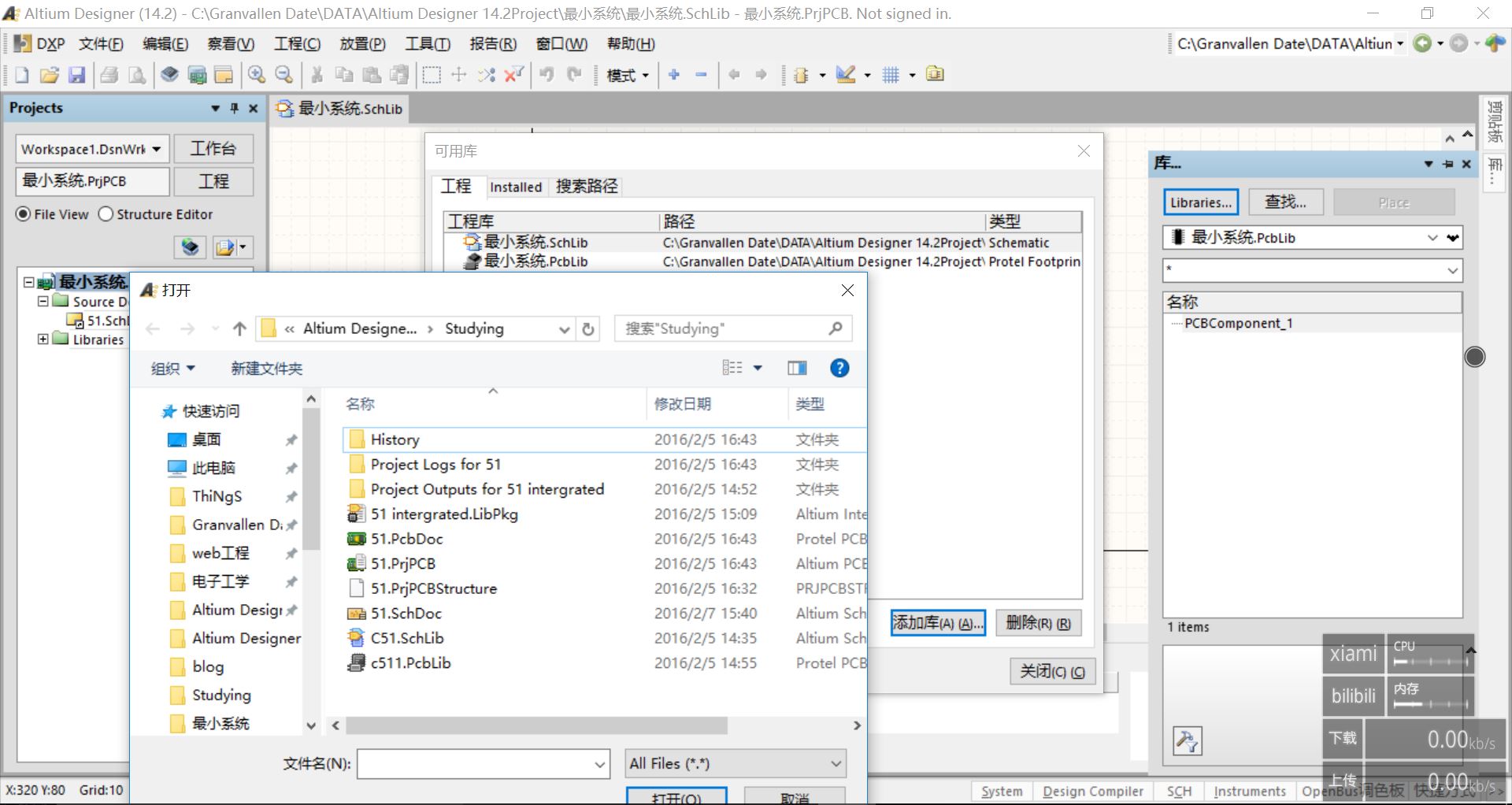Click the select region dashed rectangle icon
The height and width of the screenshot is (805, 1512).
tap(432, 75)
